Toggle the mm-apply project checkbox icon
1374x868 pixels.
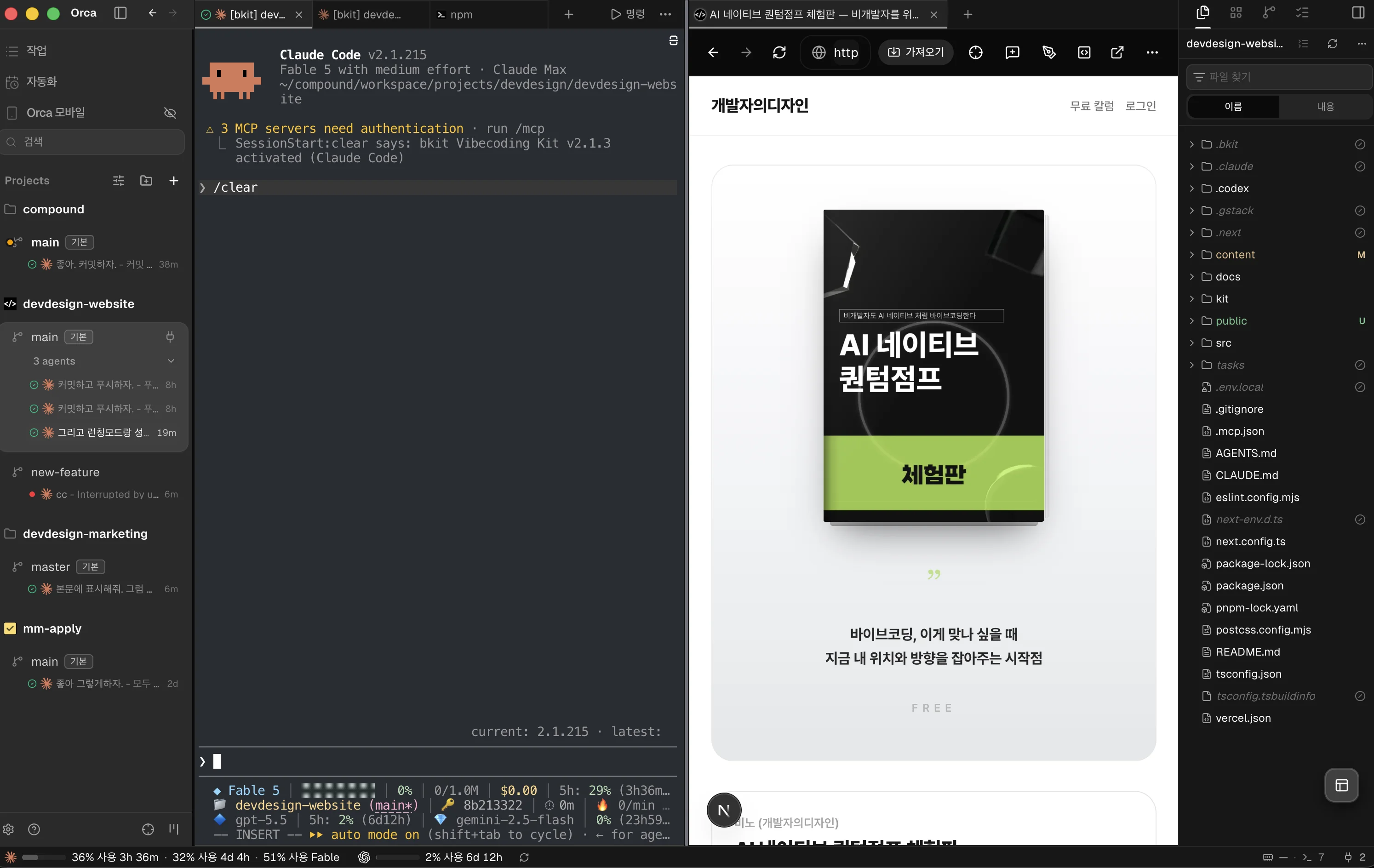[x=10, y=628]
